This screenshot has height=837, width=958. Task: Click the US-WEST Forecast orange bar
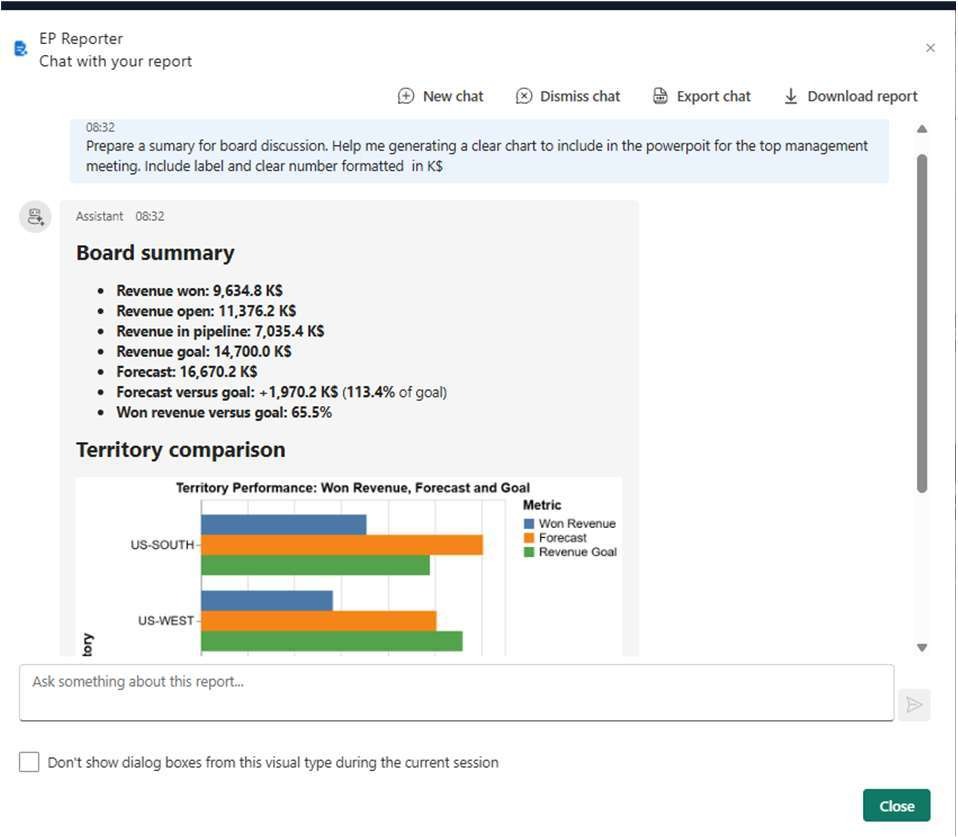[x=318, y=621]
